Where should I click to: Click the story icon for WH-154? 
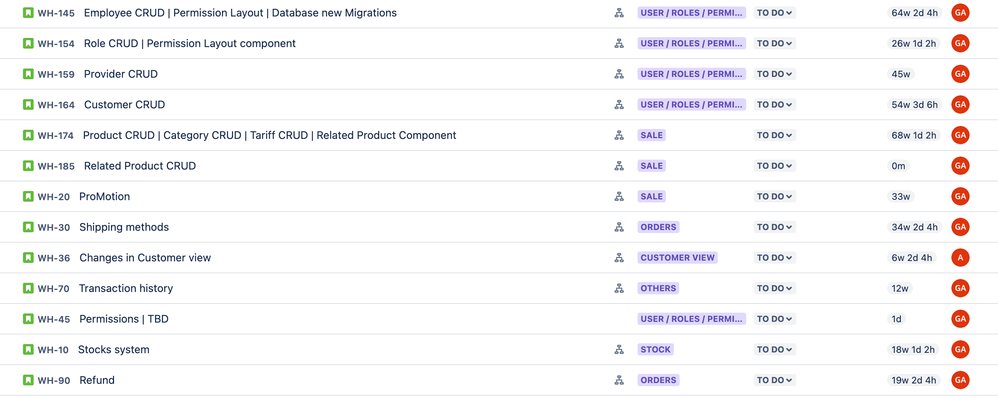coord(28,43)
